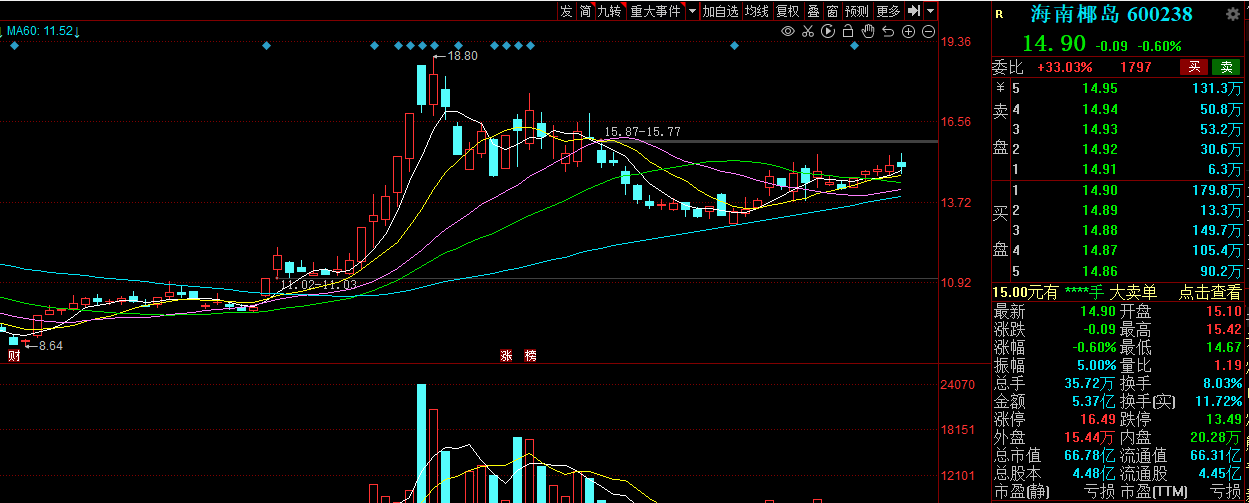Toggle 均线 moving averages display
1249x503 pixels.
tap(757, 11)
